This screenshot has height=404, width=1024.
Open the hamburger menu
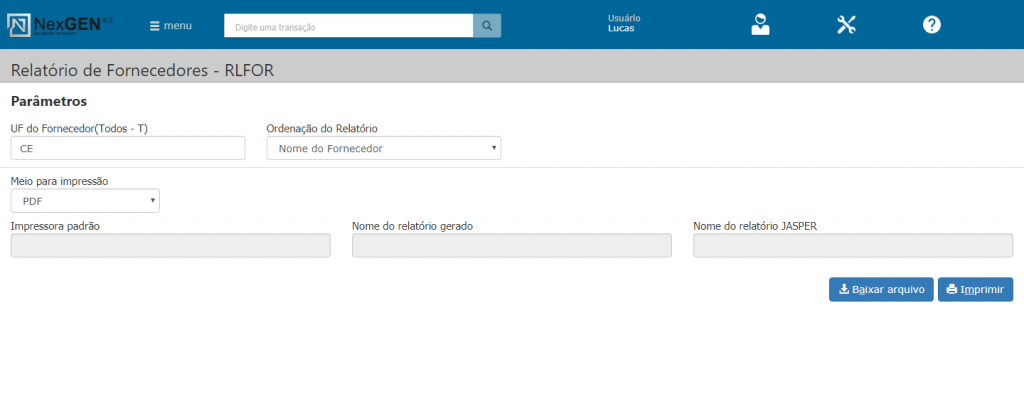click(170, 25)
